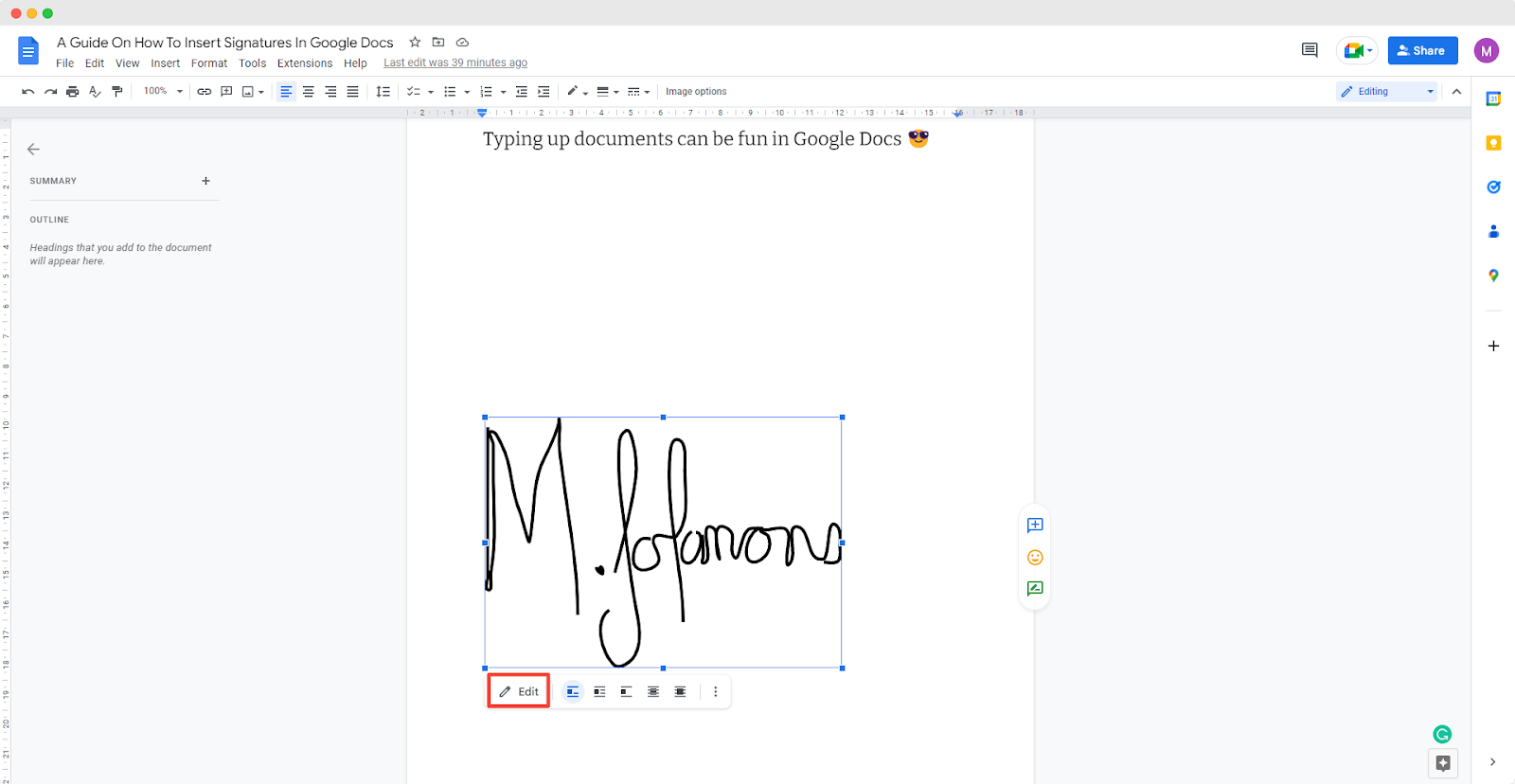The height and width of the screenshot is (784, 1515).
Task: Increase the paragraph indent
Action: click(x=544, y=92)
